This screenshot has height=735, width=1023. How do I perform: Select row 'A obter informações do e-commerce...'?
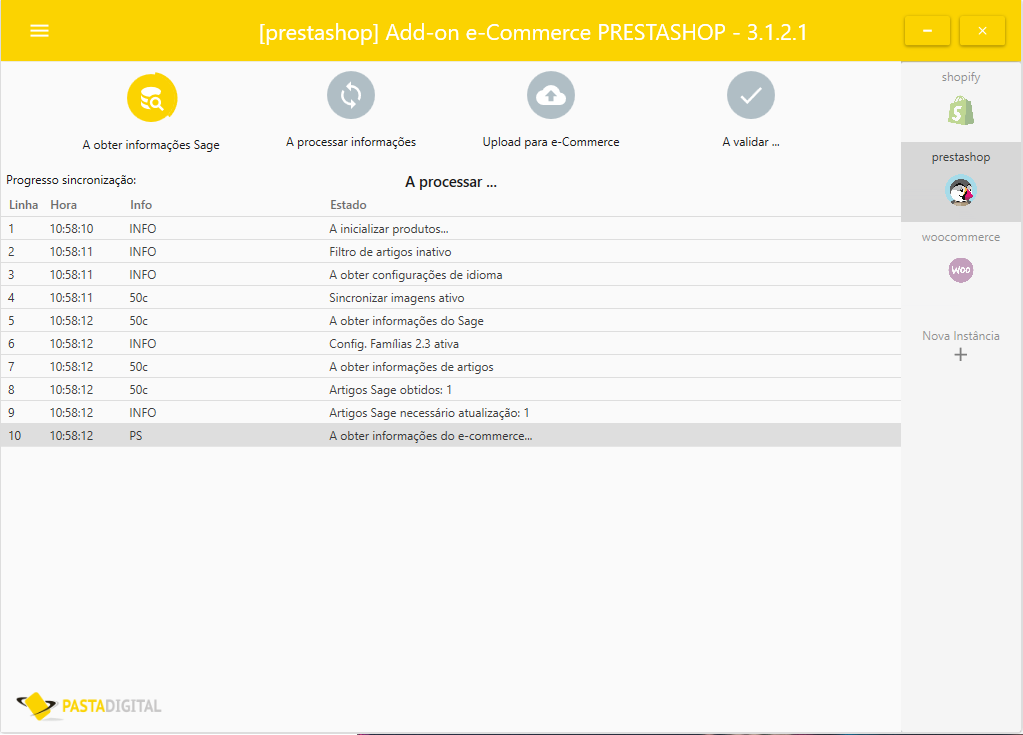pos(451,436)
